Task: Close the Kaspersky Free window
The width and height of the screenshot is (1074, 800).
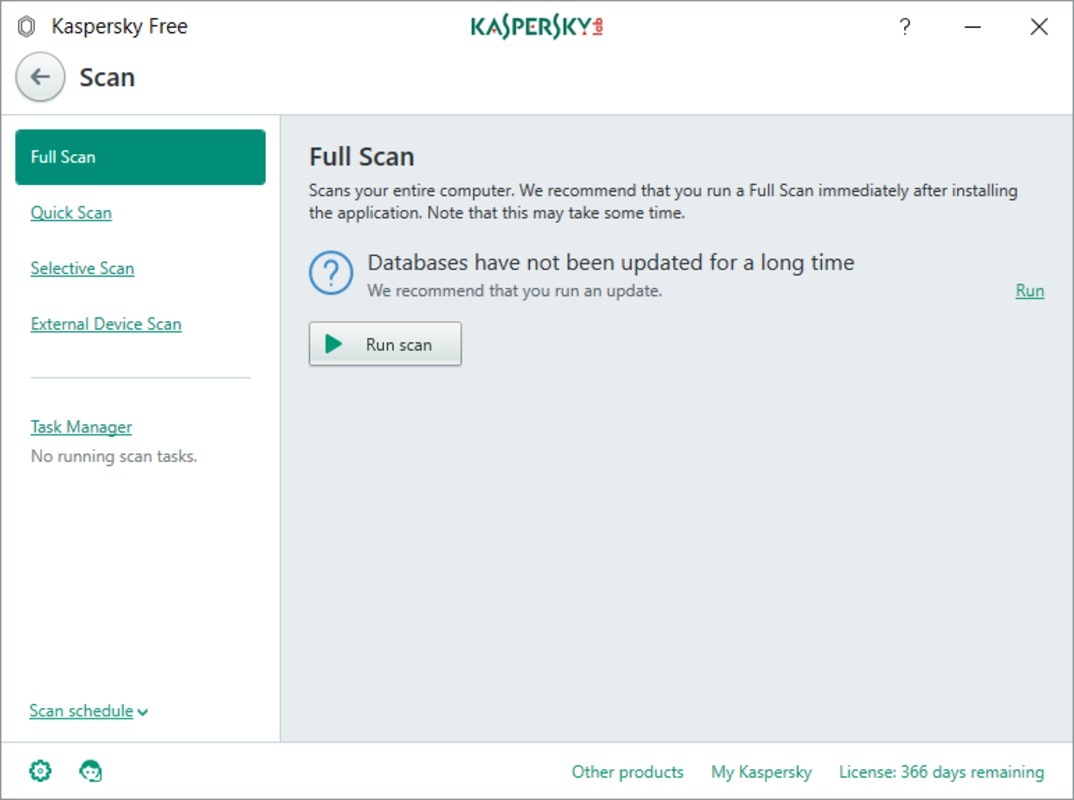Action: (1039, 27)
